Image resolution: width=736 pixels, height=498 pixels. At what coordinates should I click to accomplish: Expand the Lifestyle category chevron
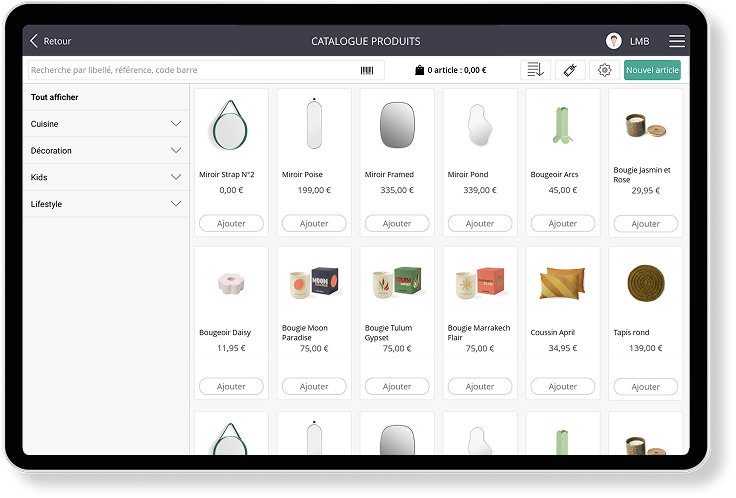coord(176,204)
